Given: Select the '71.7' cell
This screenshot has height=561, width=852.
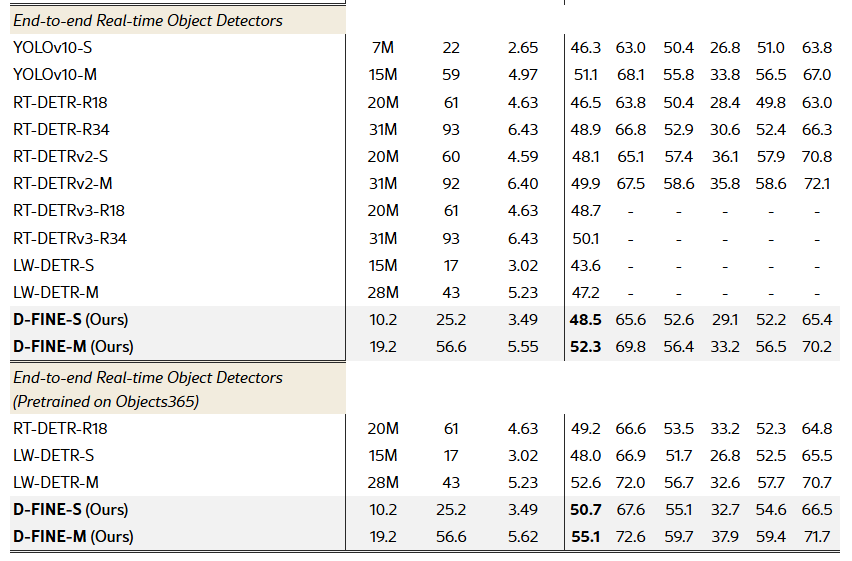Looking at the screenshot, I should click(x=817, y=537).
